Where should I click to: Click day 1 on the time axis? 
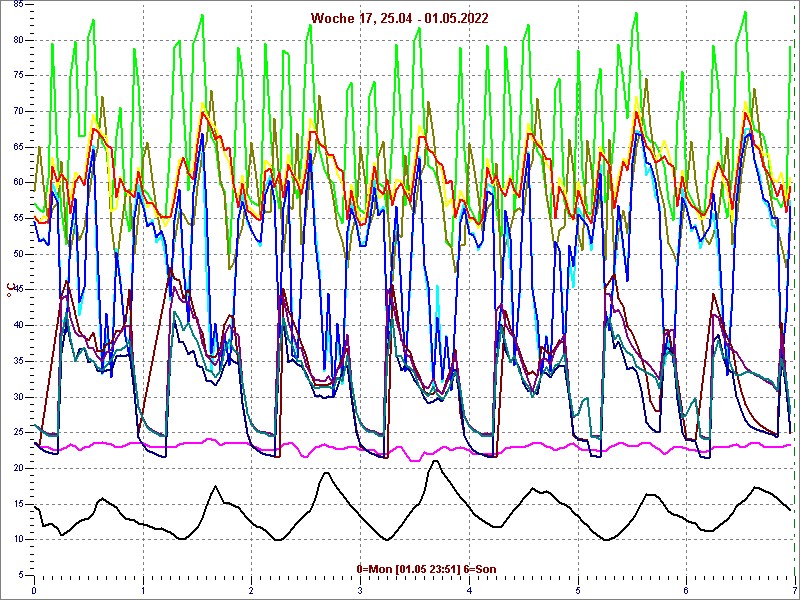143,592
